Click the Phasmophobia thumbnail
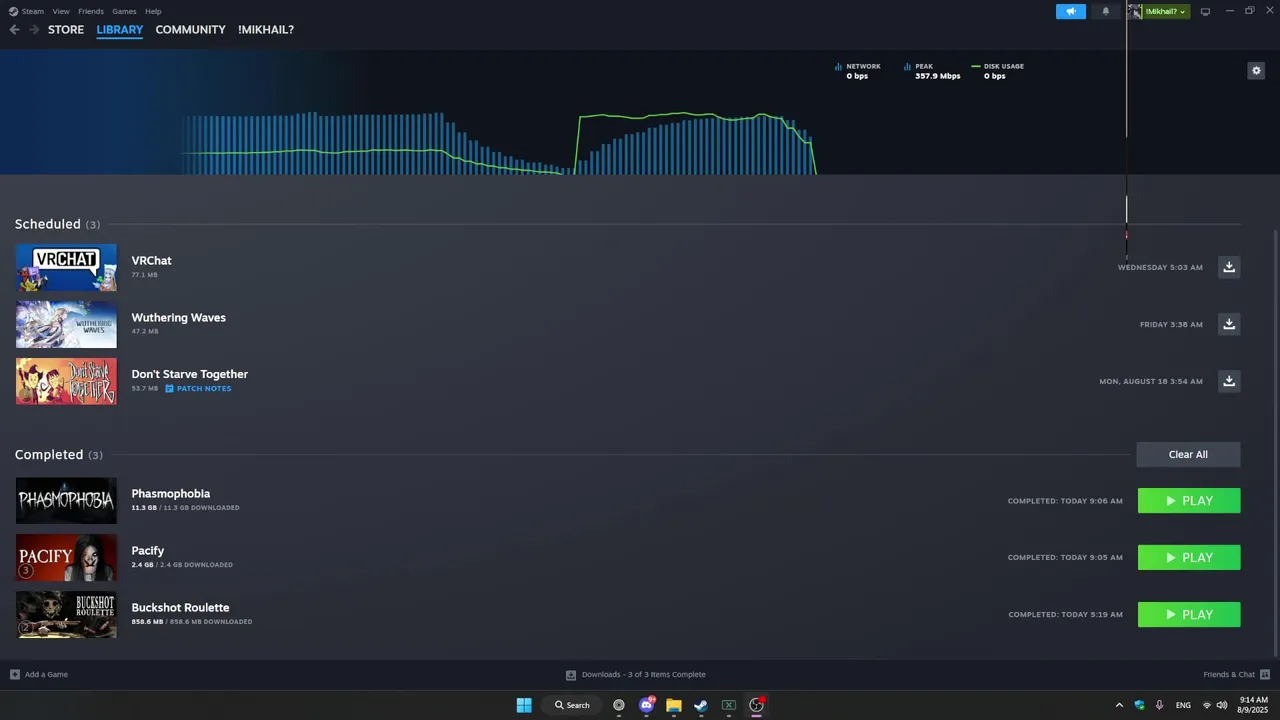This screenshot has height=720, width=1280. coord(66,501)
